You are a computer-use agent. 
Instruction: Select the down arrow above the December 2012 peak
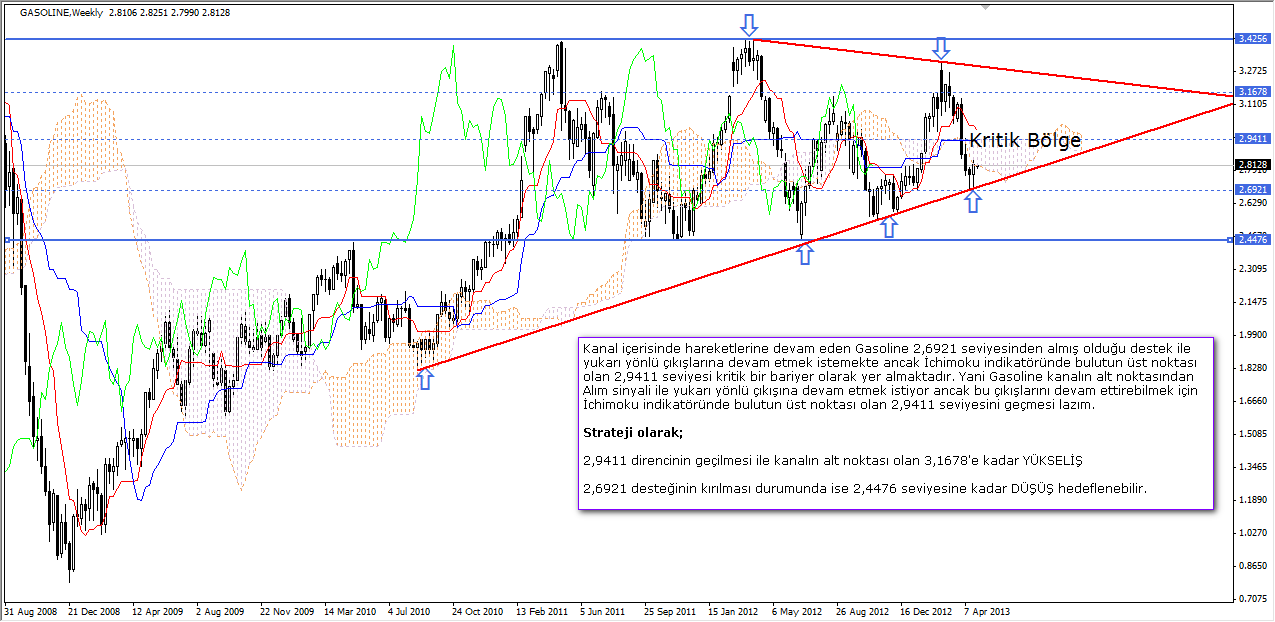[940, 46]
